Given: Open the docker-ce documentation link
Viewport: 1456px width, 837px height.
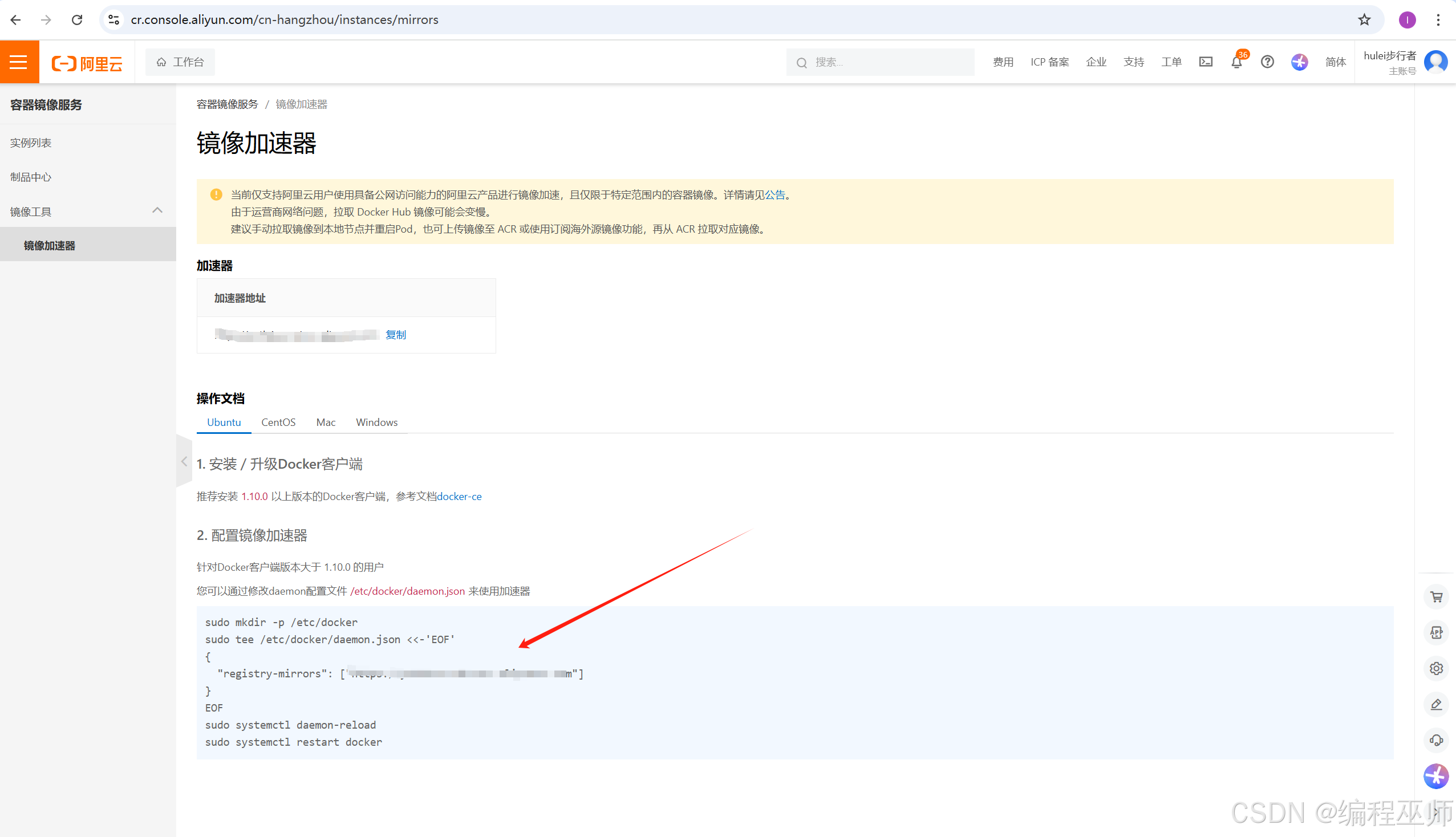Looking at the screenshot, I should (x=459, y=497).
